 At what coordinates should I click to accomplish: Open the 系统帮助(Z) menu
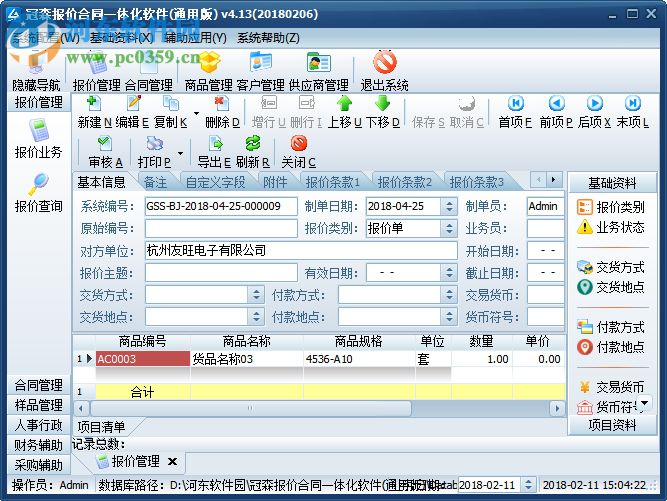[268, 38]
